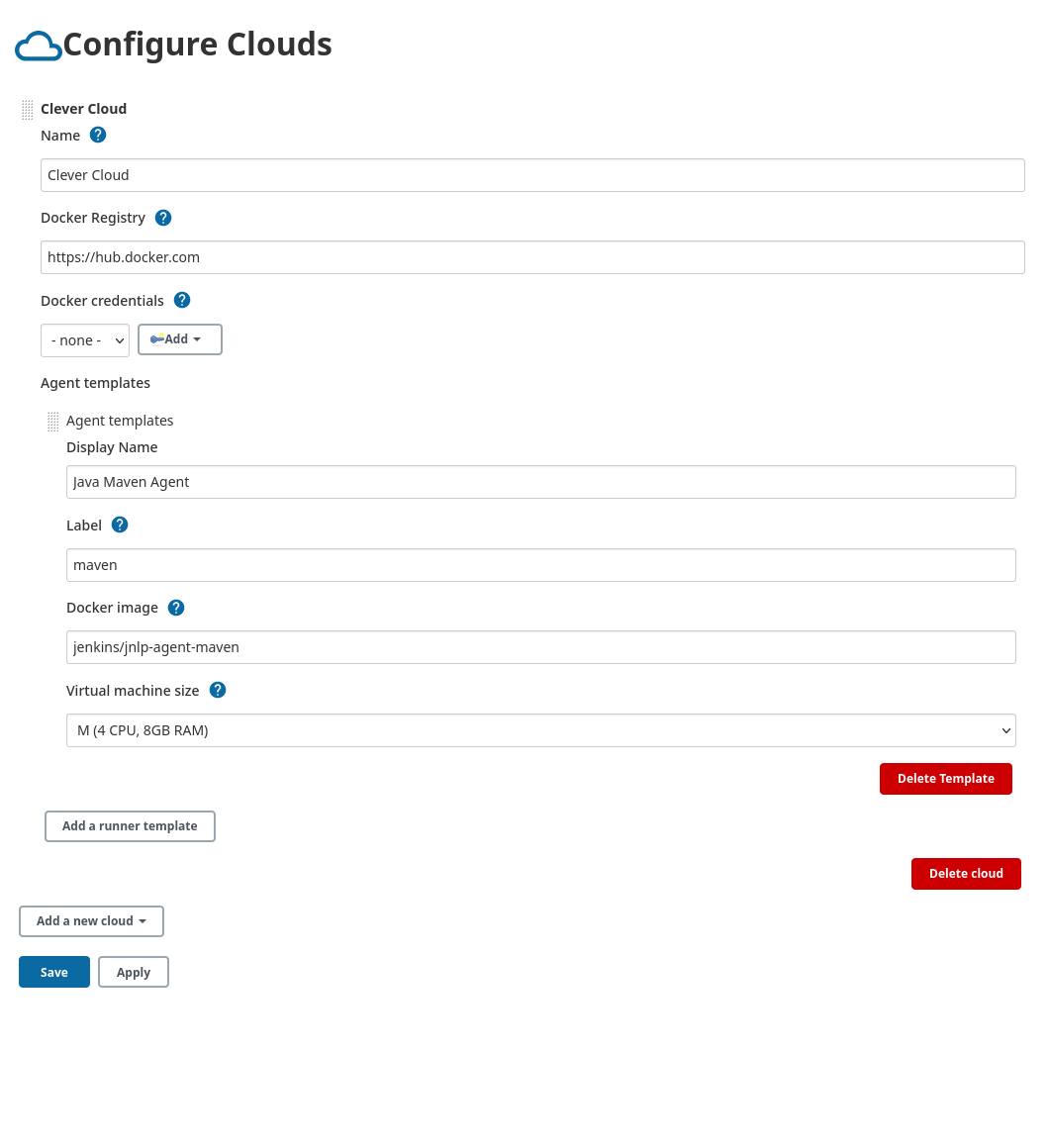Click the Docker image help icon
This screenshot has height=1148, width=1049.
point(175,607)
